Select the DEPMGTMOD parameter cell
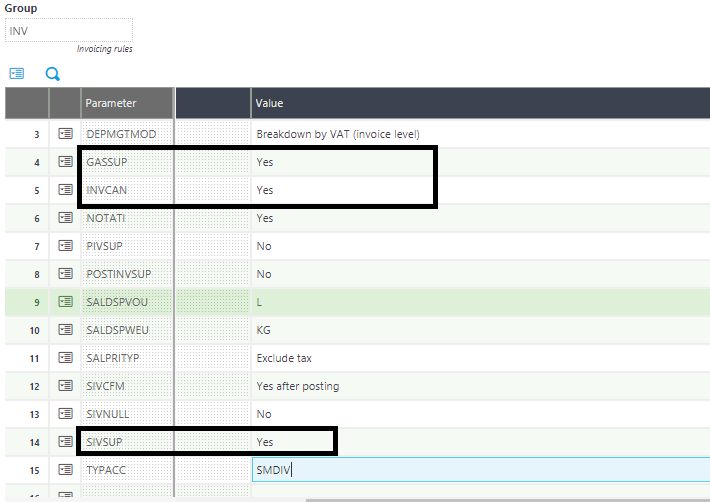This screenshot has width=710, height=502. [x=127, y=134]
